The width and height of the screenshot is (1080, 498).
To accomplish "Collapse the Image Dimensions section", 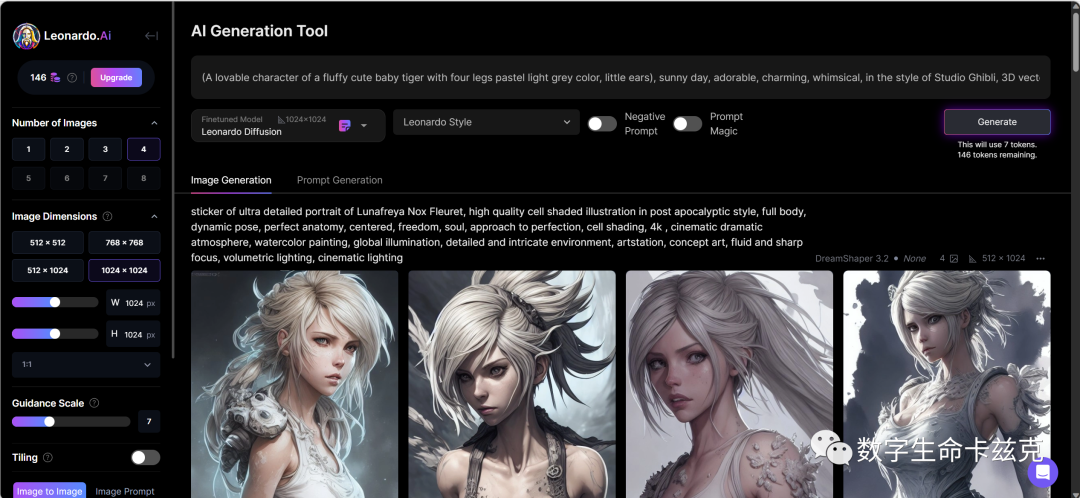I will 154,216.
